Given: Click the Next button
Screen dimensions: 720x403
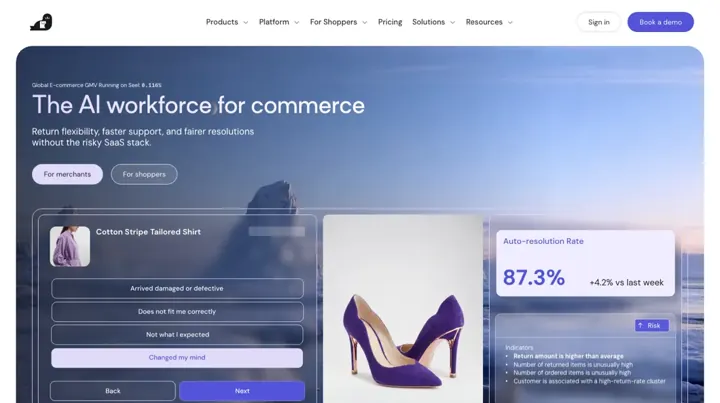Looking at the screenshot, I should (242, 391).
